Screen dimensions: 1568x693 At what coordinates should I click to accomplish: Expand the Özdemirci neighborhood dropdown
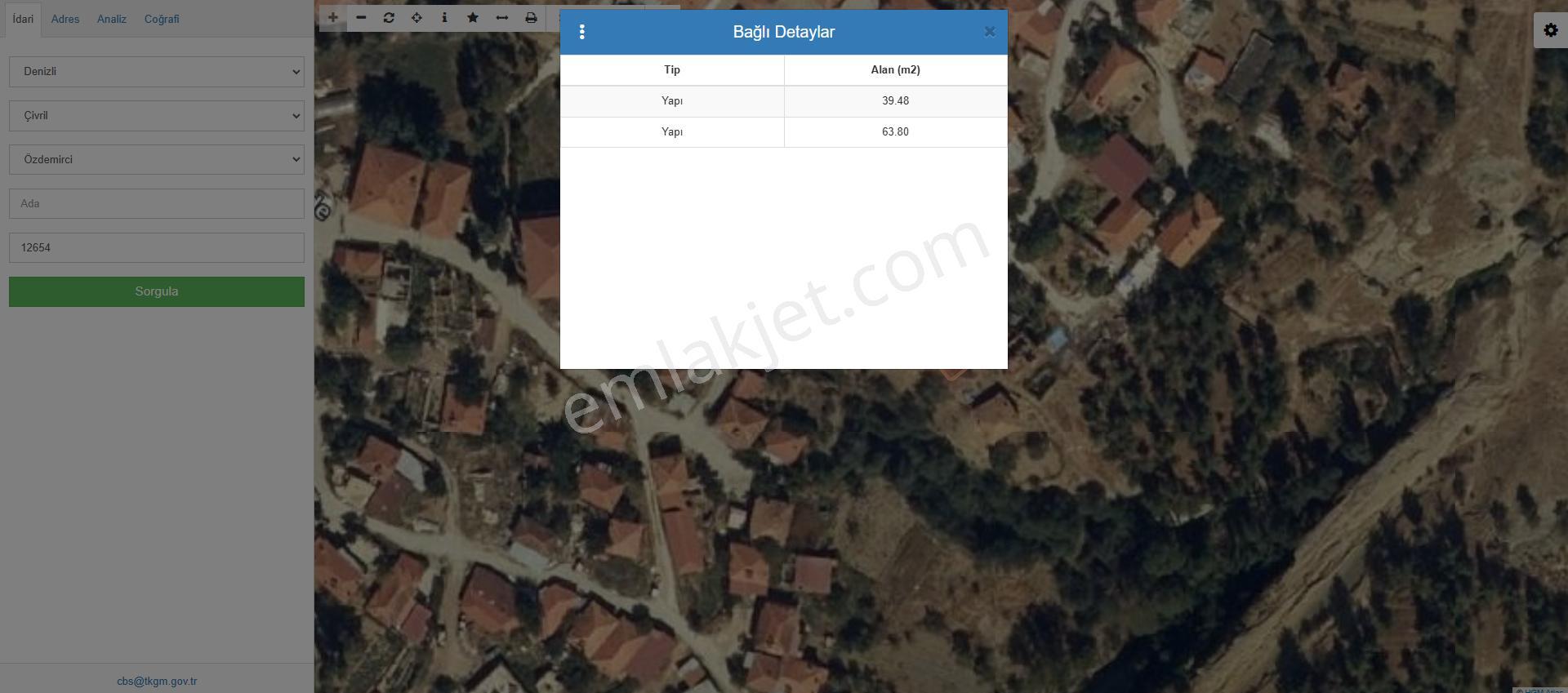tap(157, 160)
